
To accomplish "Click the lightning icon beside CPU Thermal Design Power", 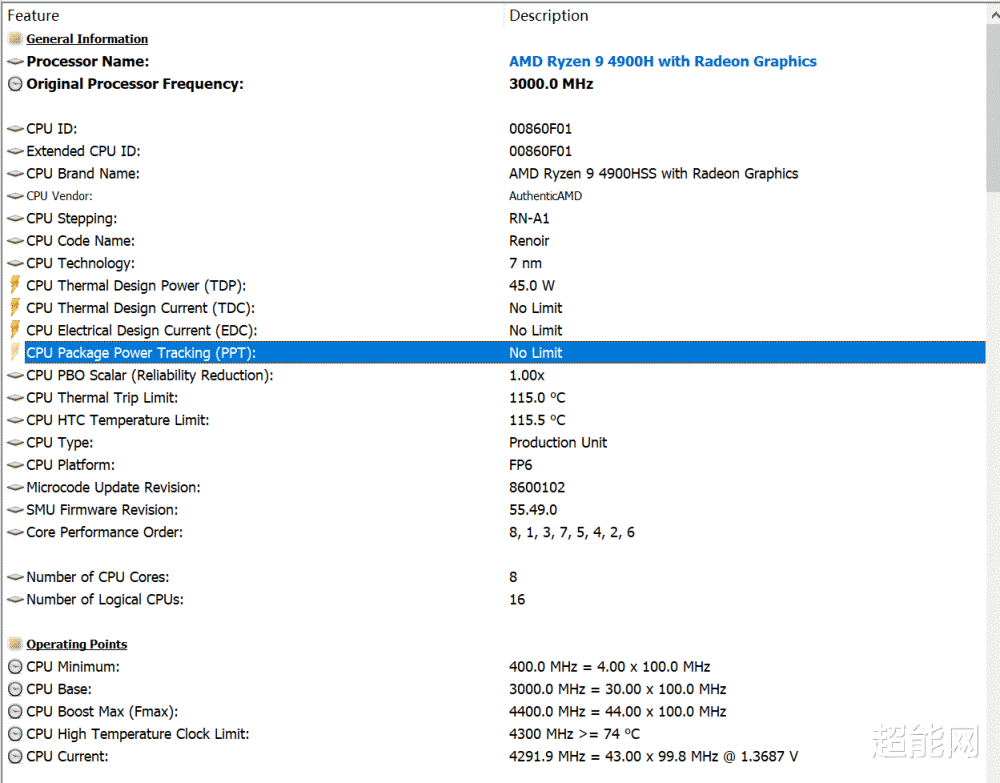I will point(15,285).
